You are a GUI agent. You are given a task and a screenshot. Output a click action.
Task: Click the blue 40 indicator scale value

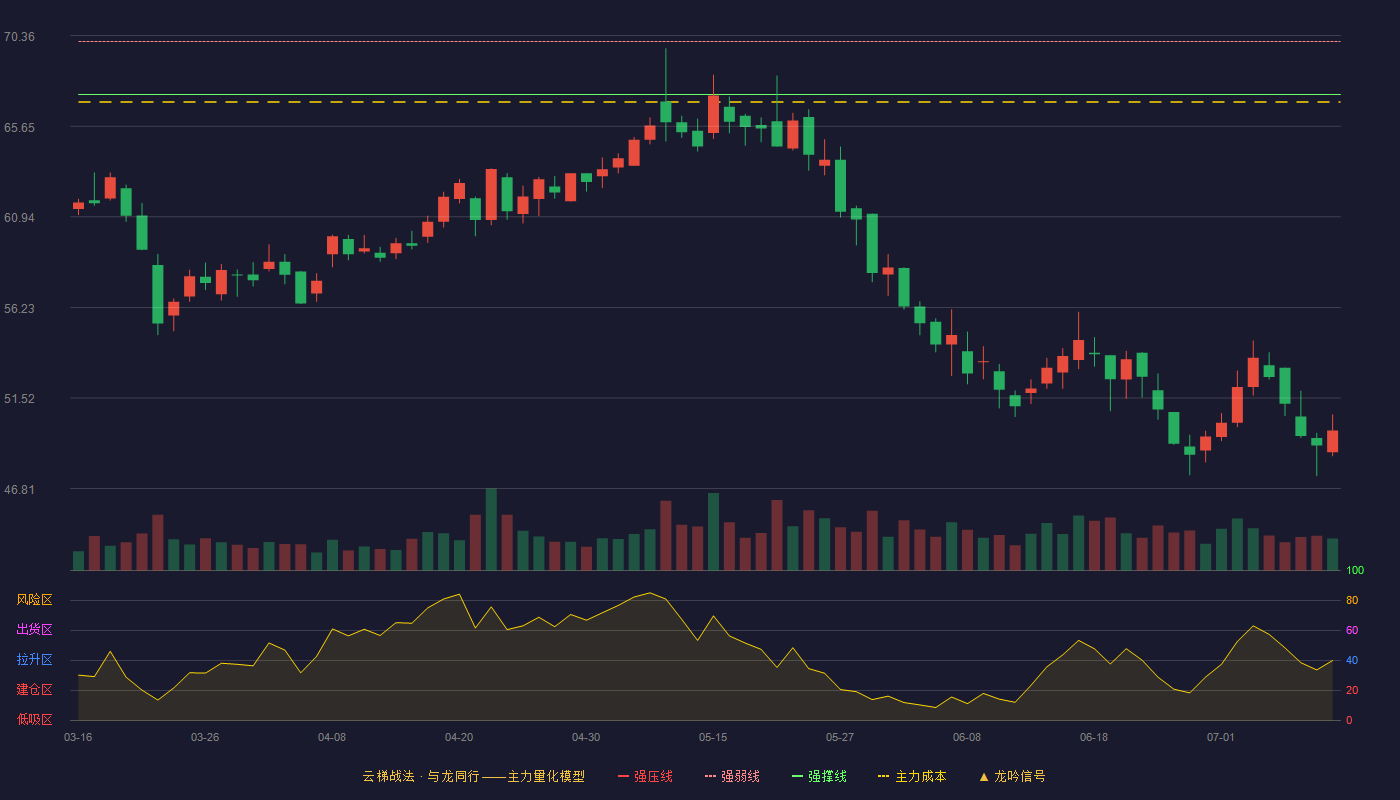(x=1352, y=661)
